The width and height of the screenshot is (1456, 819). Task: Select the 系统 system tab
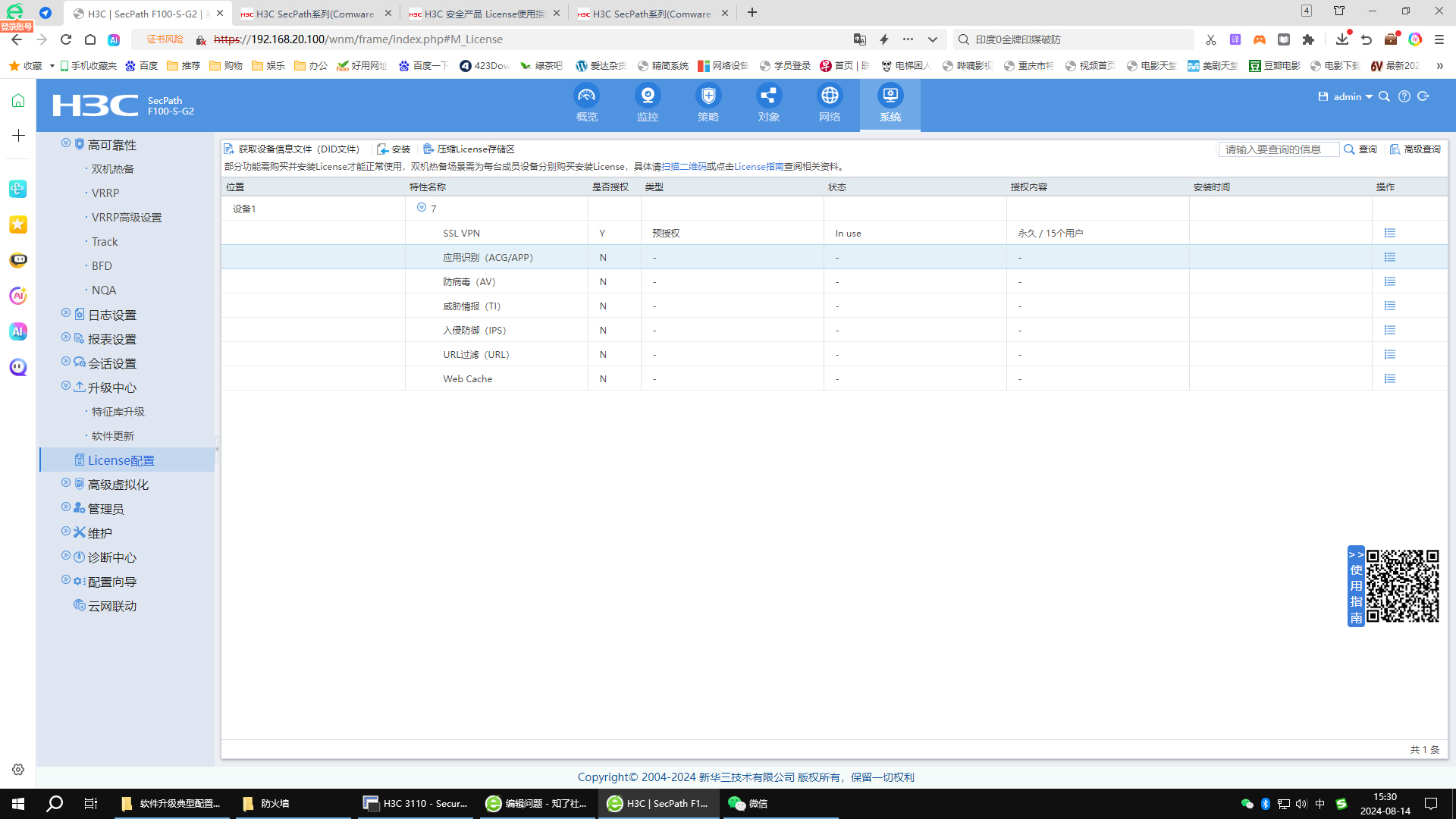[890, 104]
